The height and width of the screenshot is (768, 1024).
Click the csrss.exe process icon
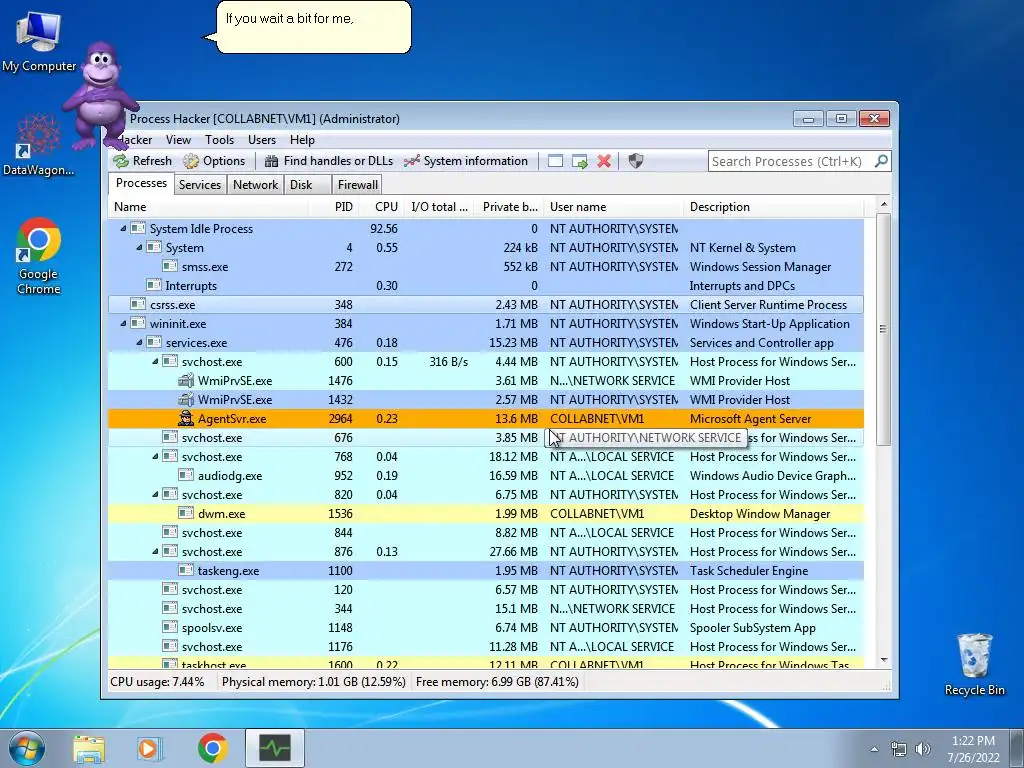click(x=138, y=304)
